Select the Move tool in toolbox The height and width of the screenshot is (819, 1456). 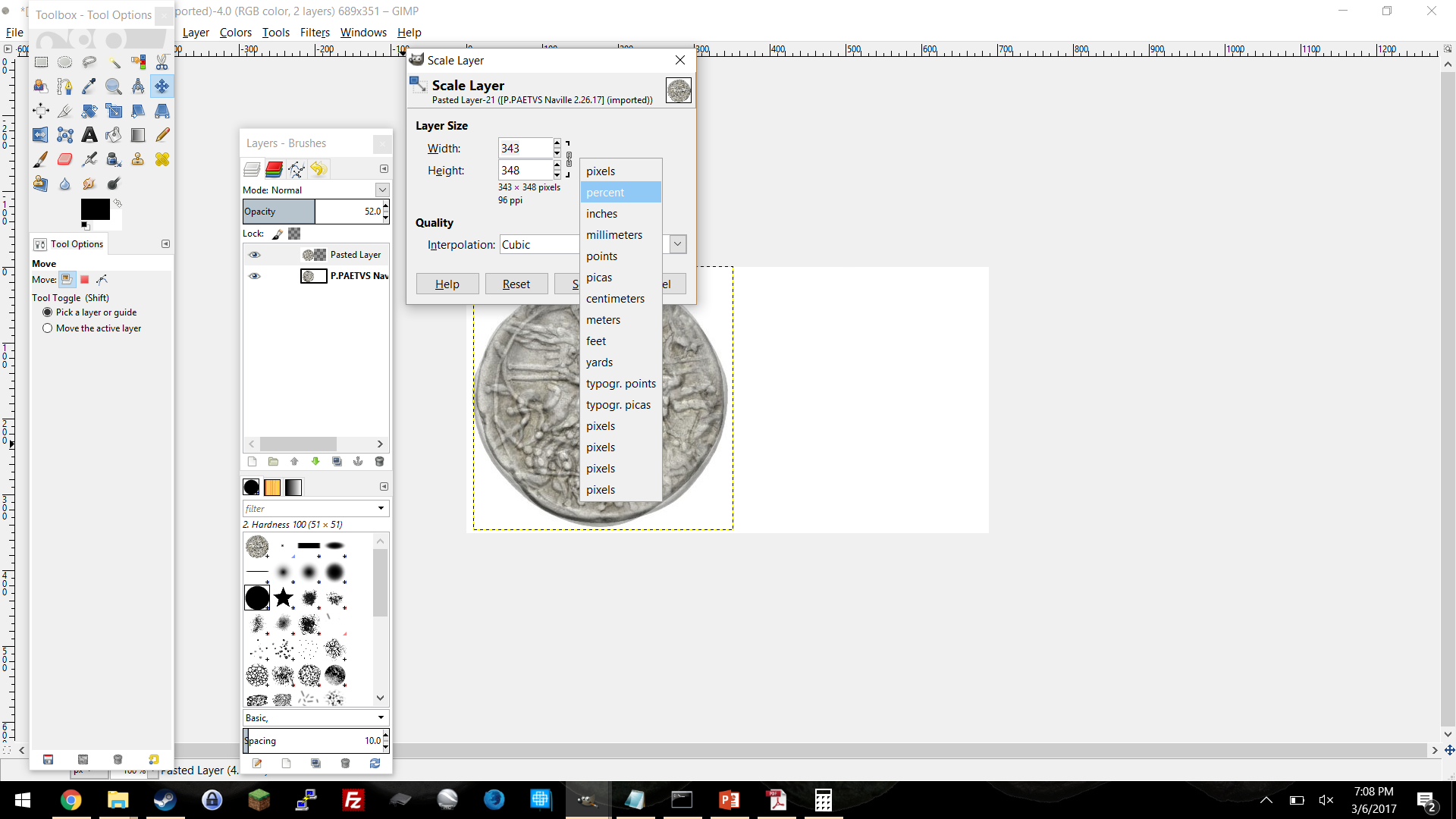pos(162,86)
